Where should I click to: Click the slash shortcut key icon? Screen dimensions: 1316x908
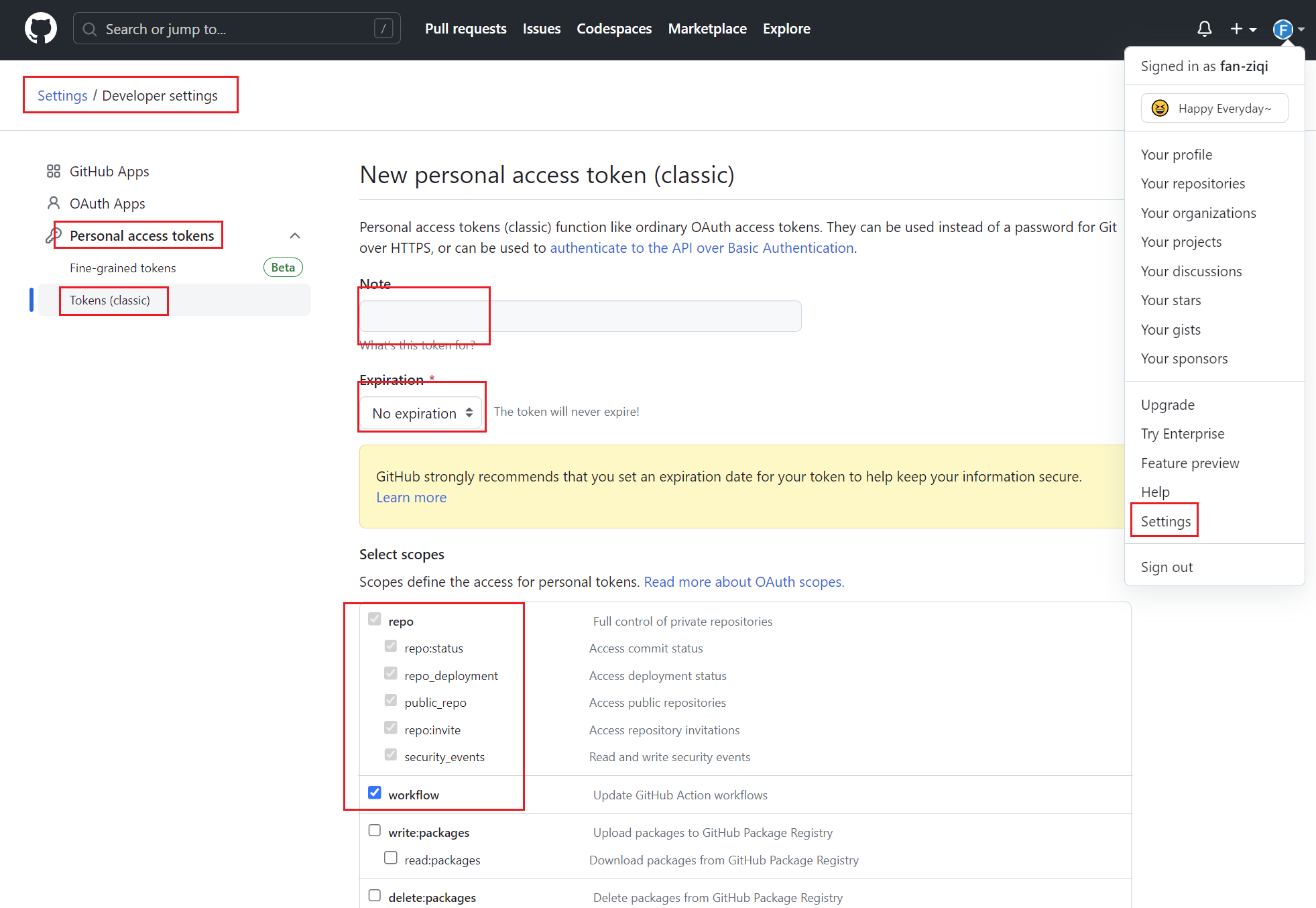point(383,29)
